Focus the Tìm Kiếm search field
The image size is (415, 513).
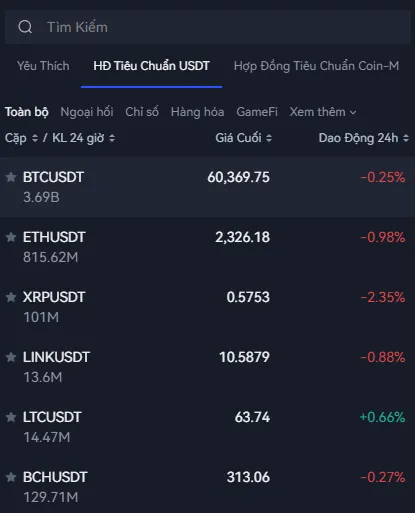[x=208, y=27]
